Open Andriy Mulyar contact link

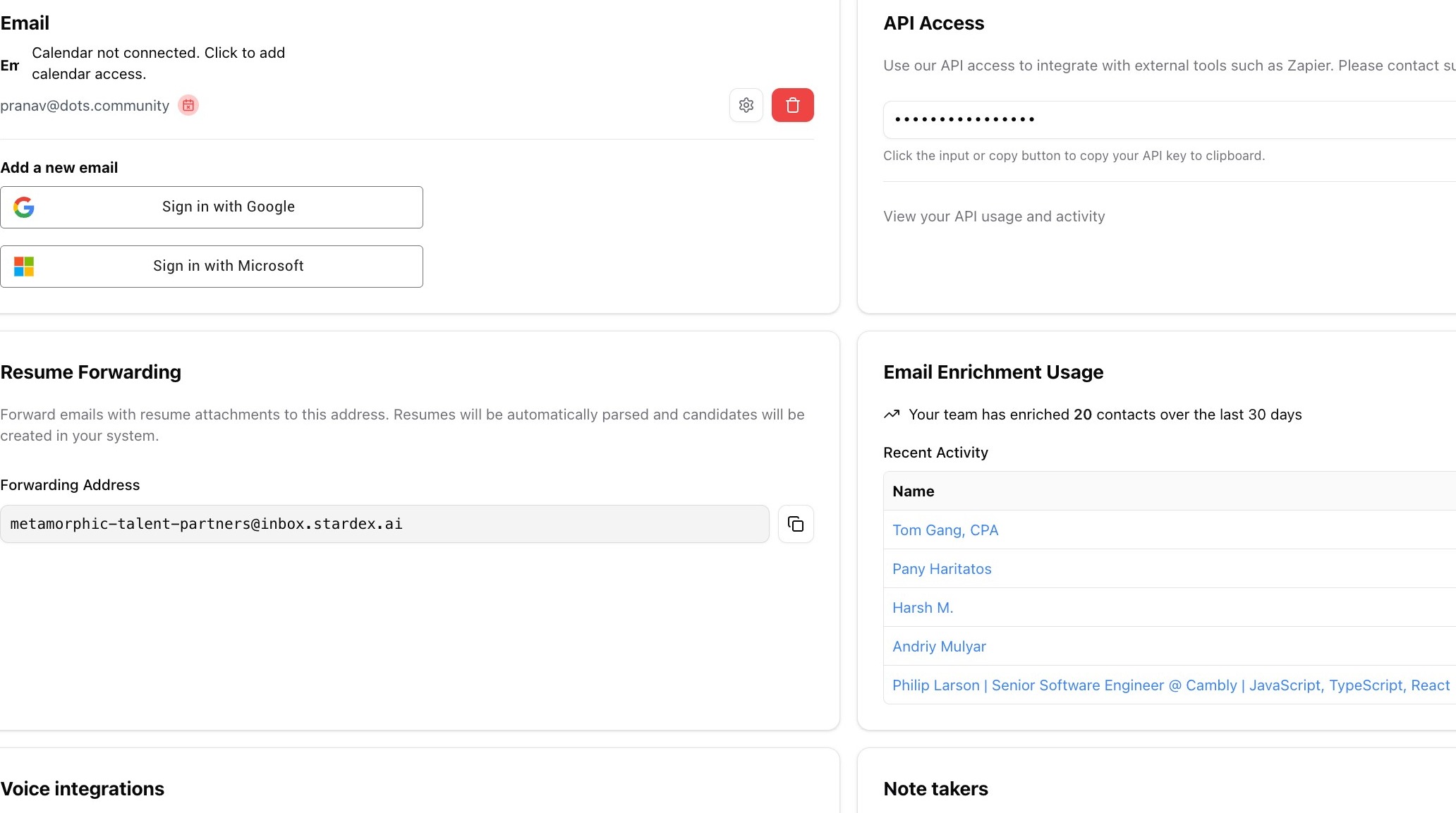[x=938, y=647]
